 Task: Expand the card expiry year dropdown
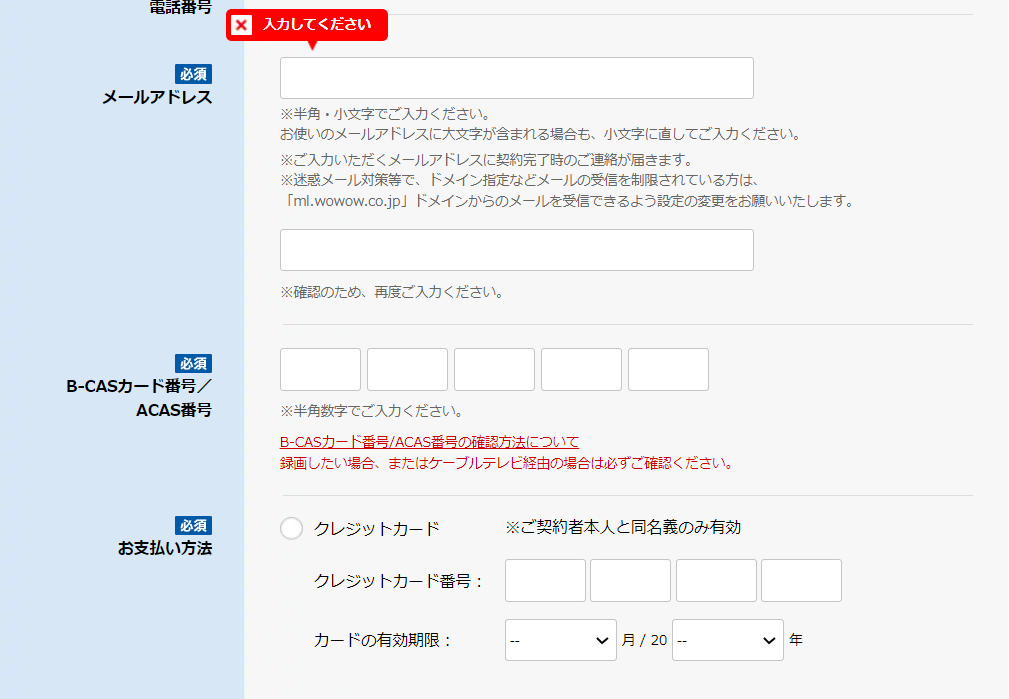[727, 640]
